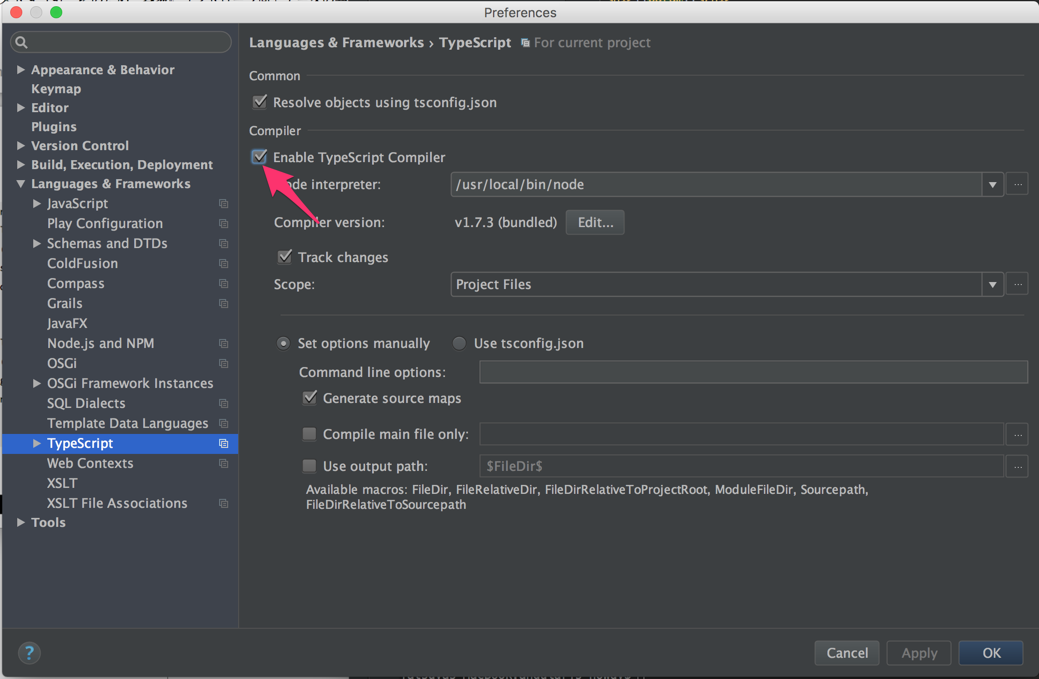The image size is (1039, 679).
Task: Collapse Languages & Frameworks section
Action: (21, 183)
